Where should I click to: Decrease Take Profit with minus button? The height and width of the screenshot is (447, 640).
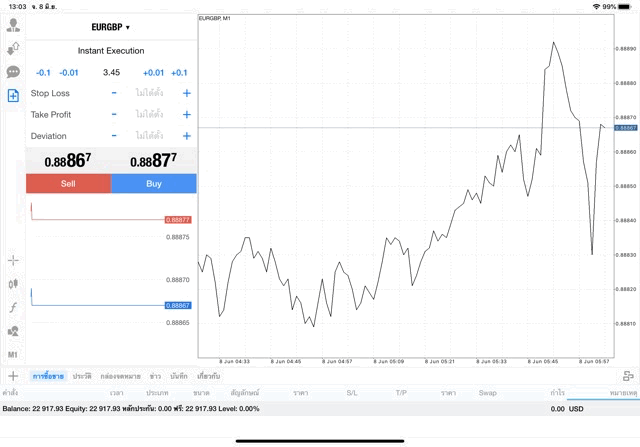[114, 114]
